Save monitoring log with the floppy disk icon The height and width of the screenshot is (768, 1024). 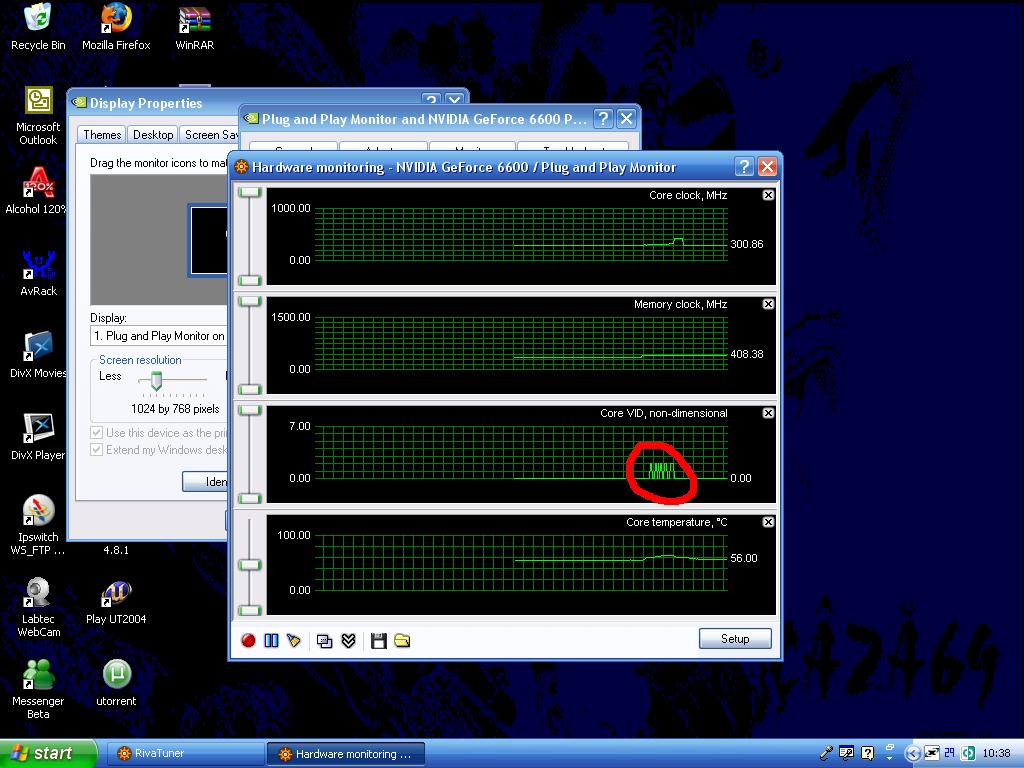(x=378, y=640)
